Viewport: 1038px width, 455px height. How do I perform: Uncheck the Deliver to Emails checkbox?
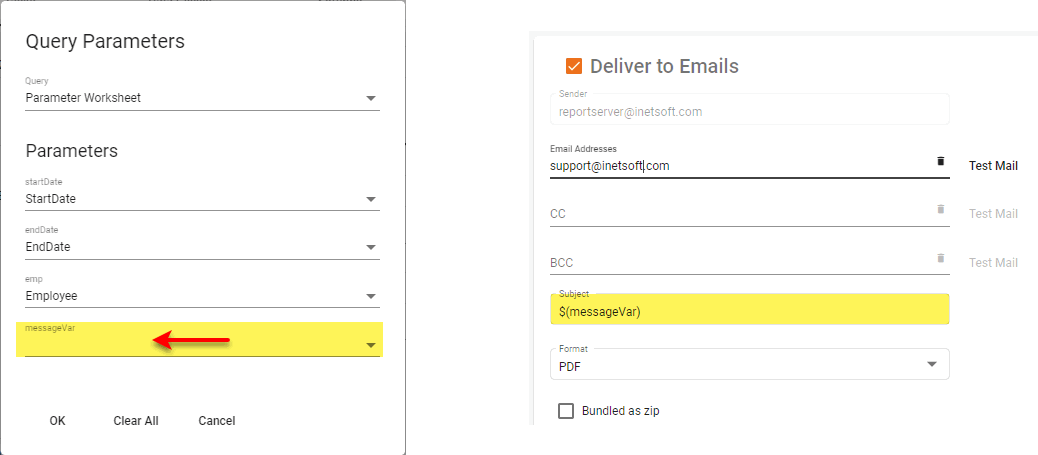tap(574, 67)
